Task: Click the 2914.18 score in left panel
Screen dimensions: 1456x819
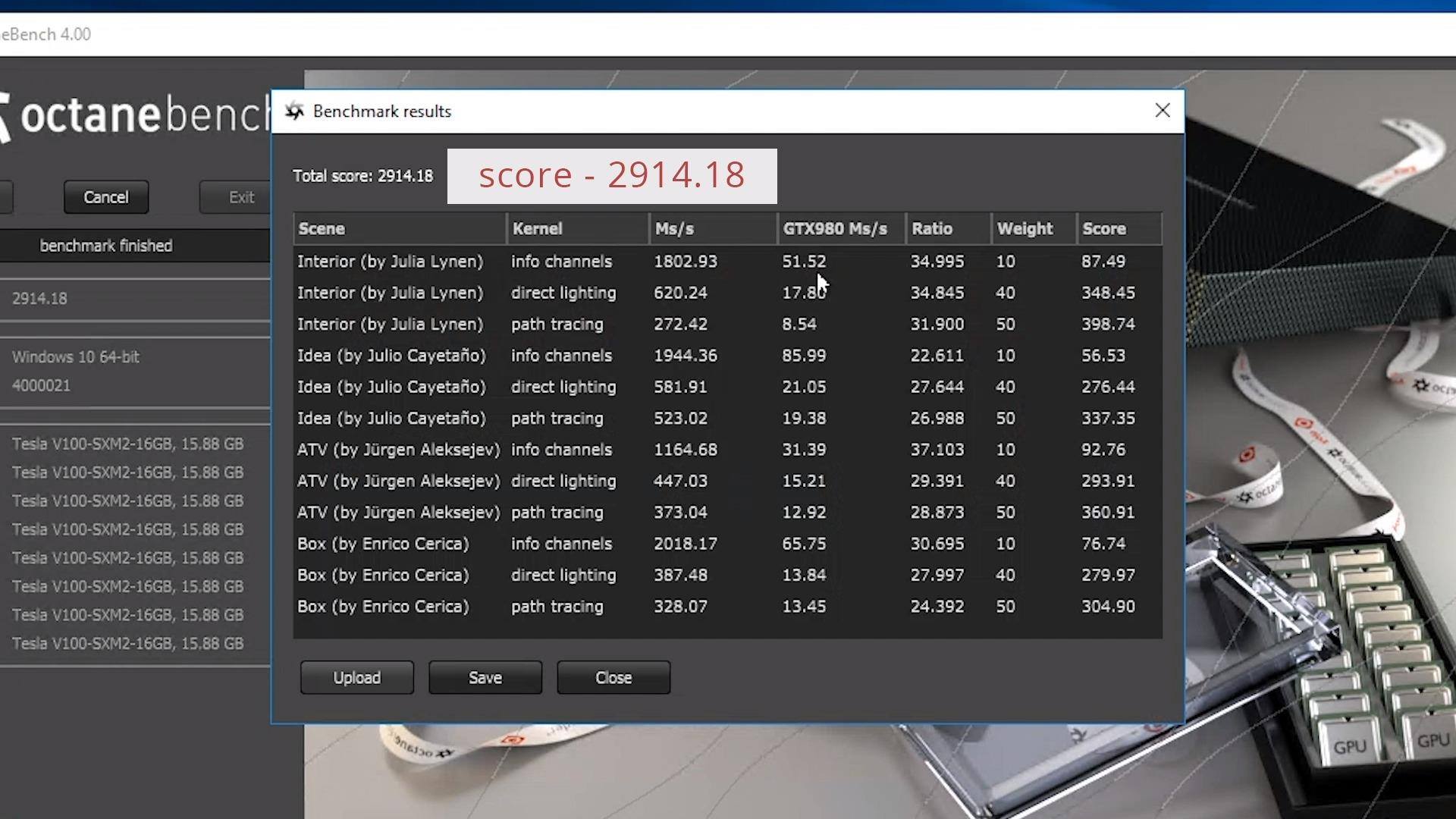Action: [x=39, y=299]
